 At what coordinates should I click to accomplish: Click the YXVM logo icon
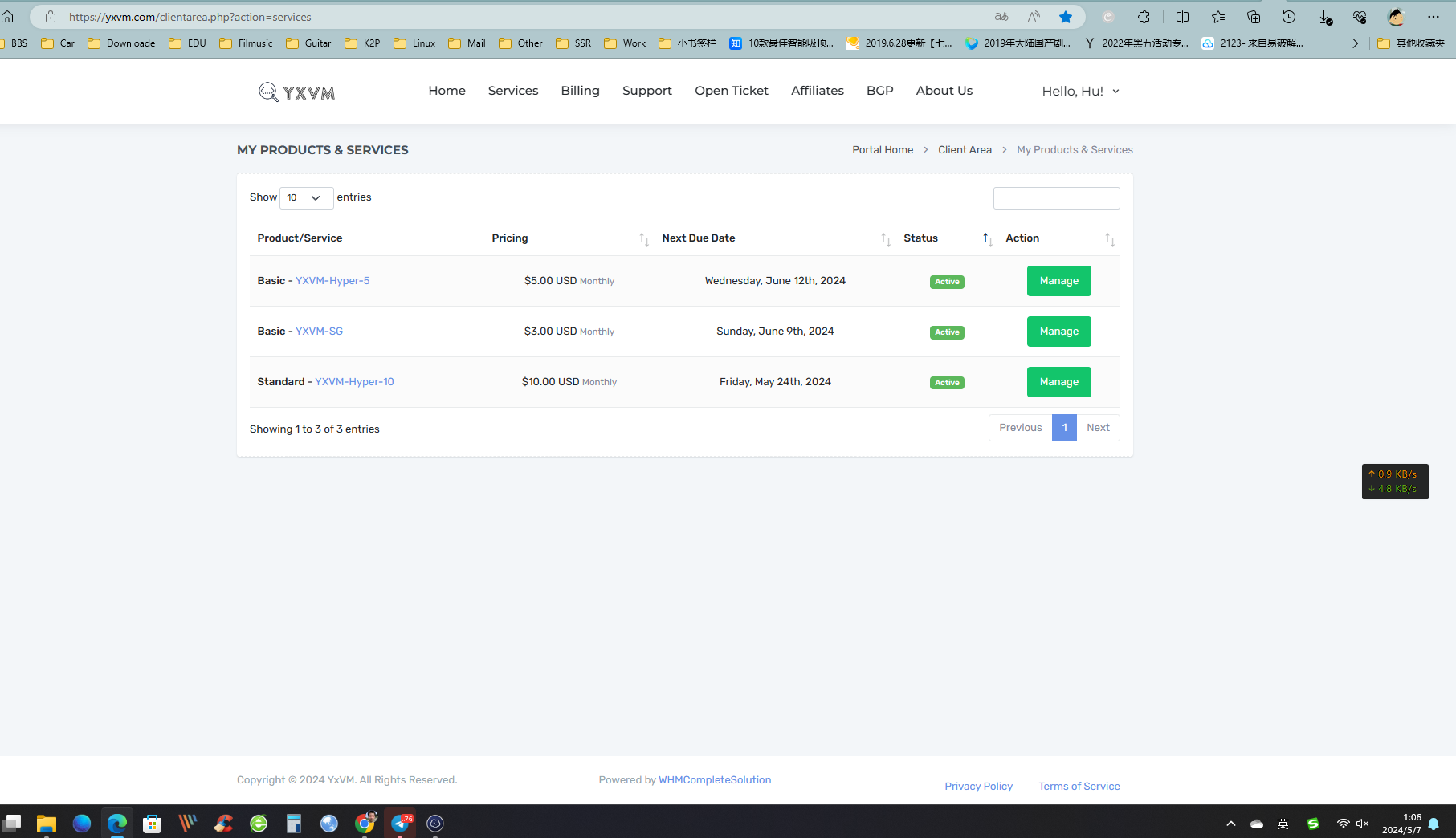268,92
